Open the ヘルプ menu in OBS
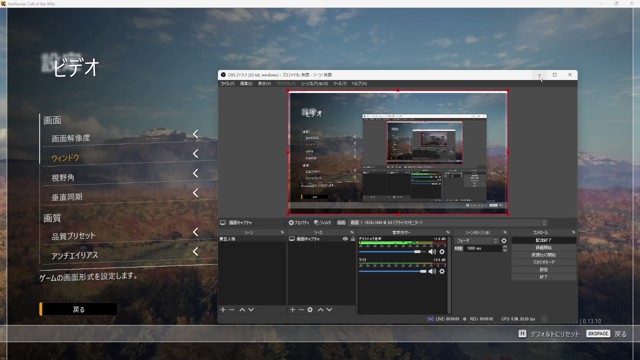Image resolution: width=640 pixels, height=360 pixels. pyautogui.click(x=359, y=84)
